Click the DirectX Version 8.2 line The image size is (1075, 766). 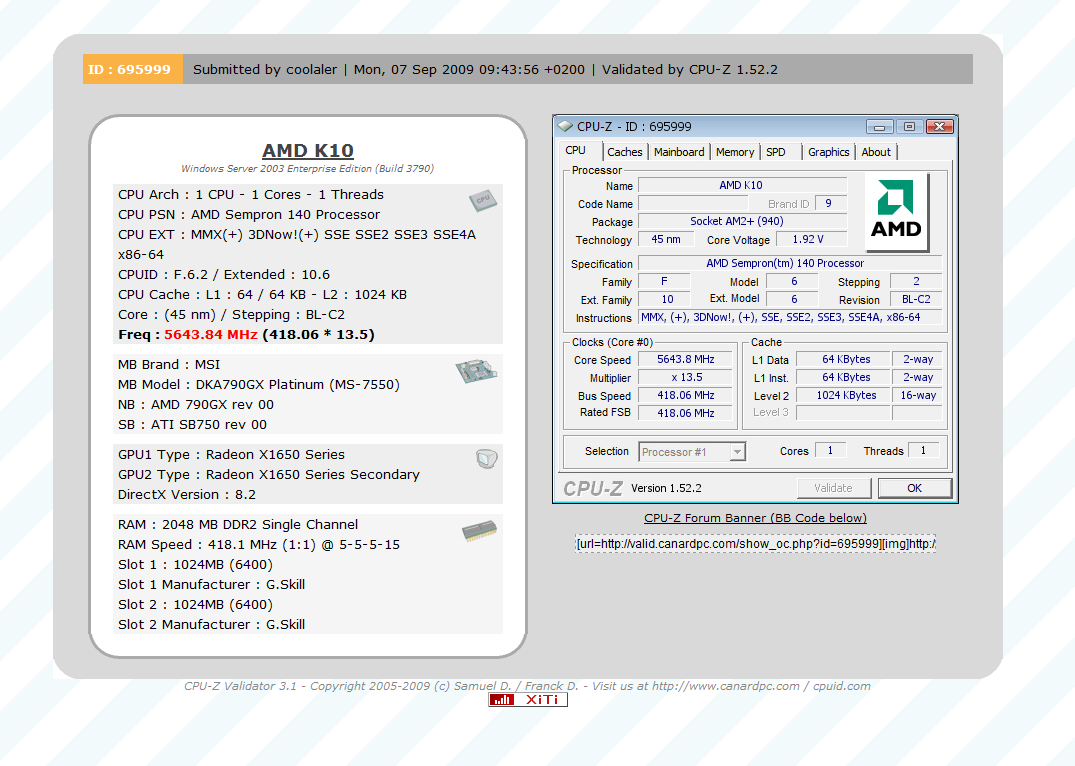click(x=186, y=494)
